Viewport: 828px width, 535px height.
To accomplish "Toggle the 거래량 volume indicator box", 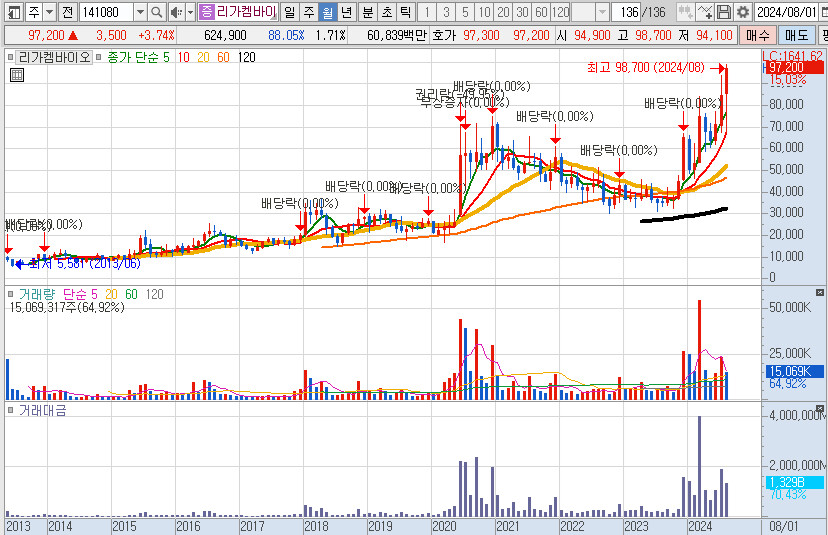I will click(11, 295).
